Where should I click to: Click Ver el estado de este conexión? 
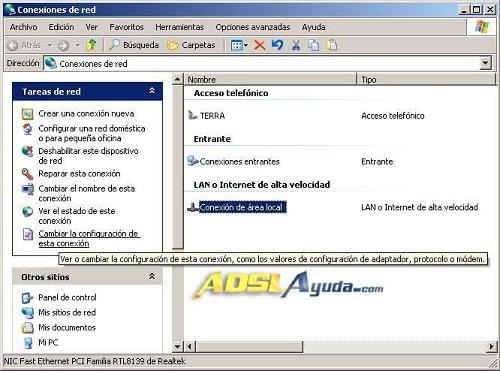coord(77,216)
